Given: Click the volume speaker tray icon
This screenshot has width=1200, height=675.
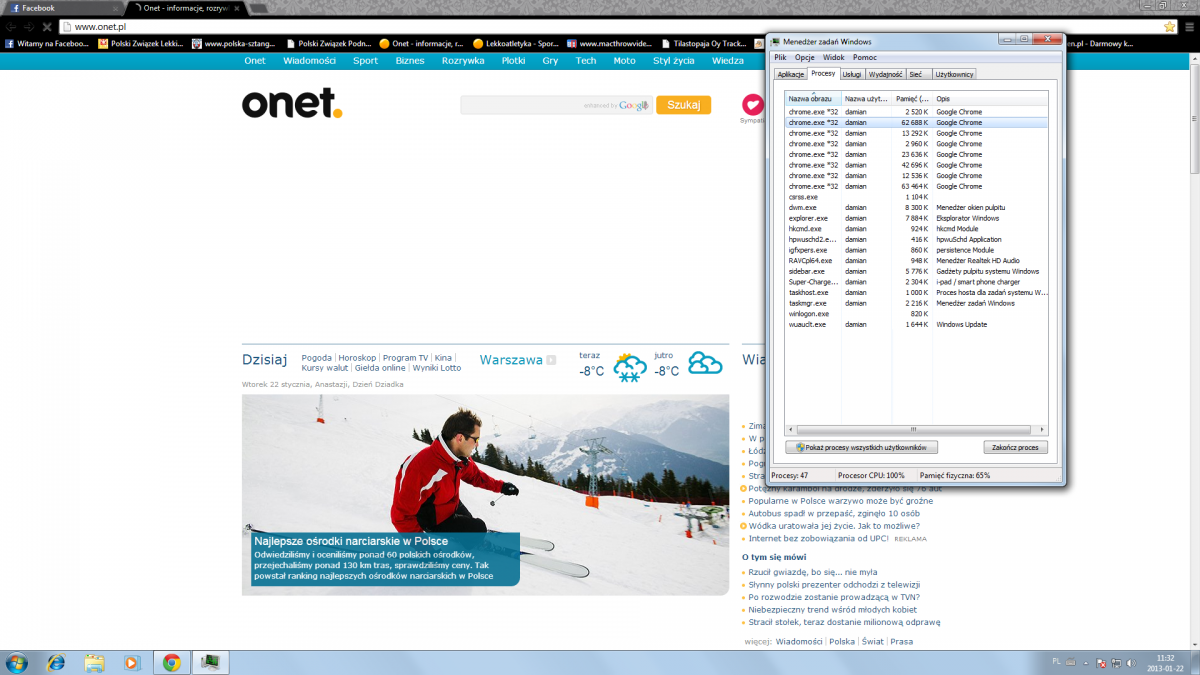Looking at the screenshot, I should (x=1131, y=662).
